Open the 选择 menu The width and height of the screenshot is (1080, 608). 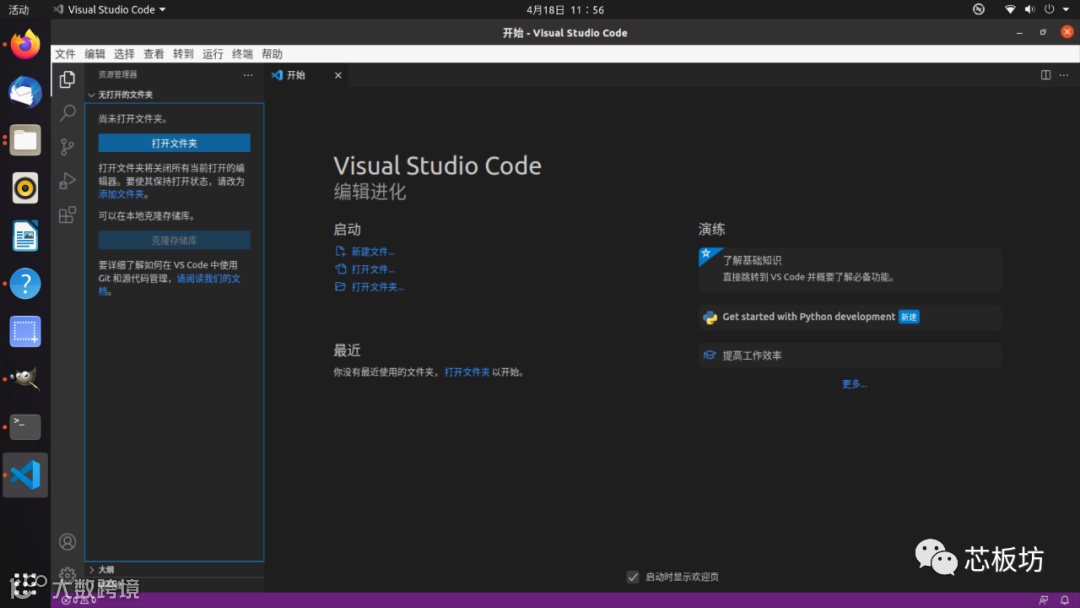click(124, 54)
